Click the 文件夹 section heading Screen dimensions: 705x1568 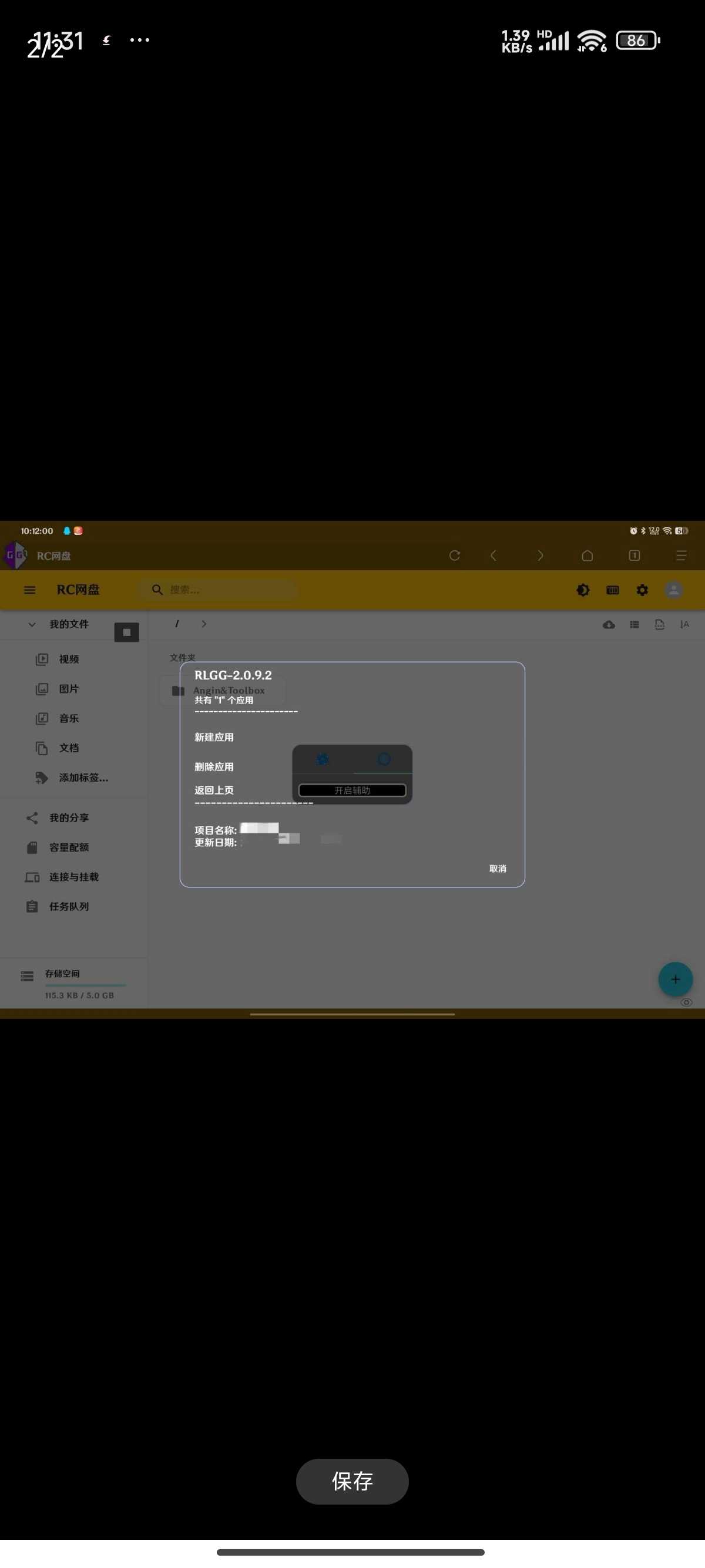tap(183, 657)
